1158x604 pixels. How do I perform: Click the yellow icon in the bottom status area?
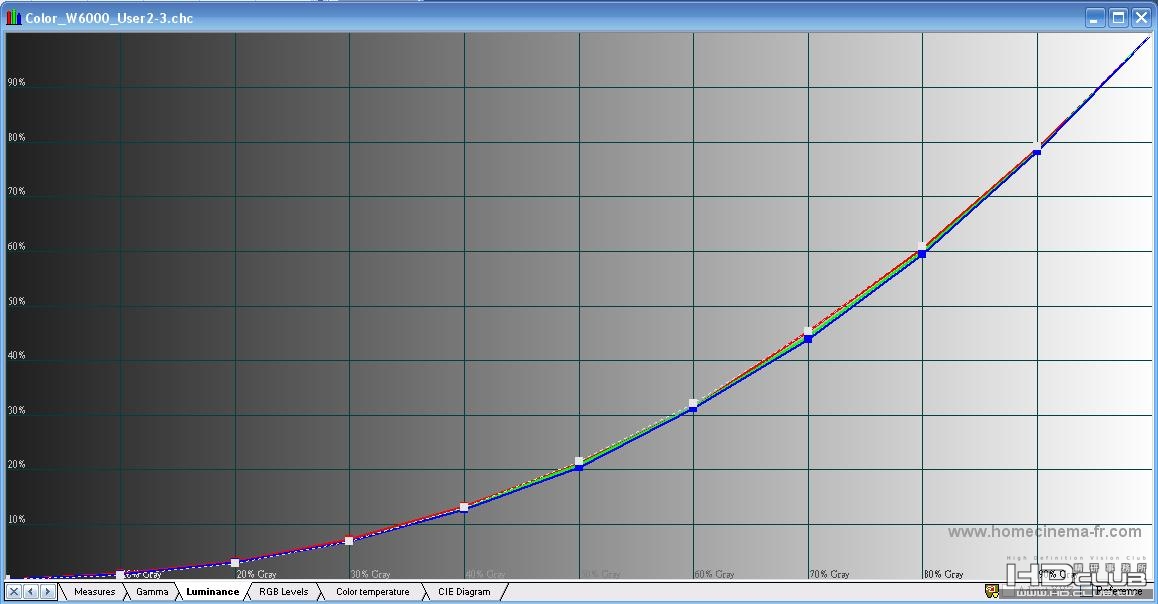click(992, 591)
